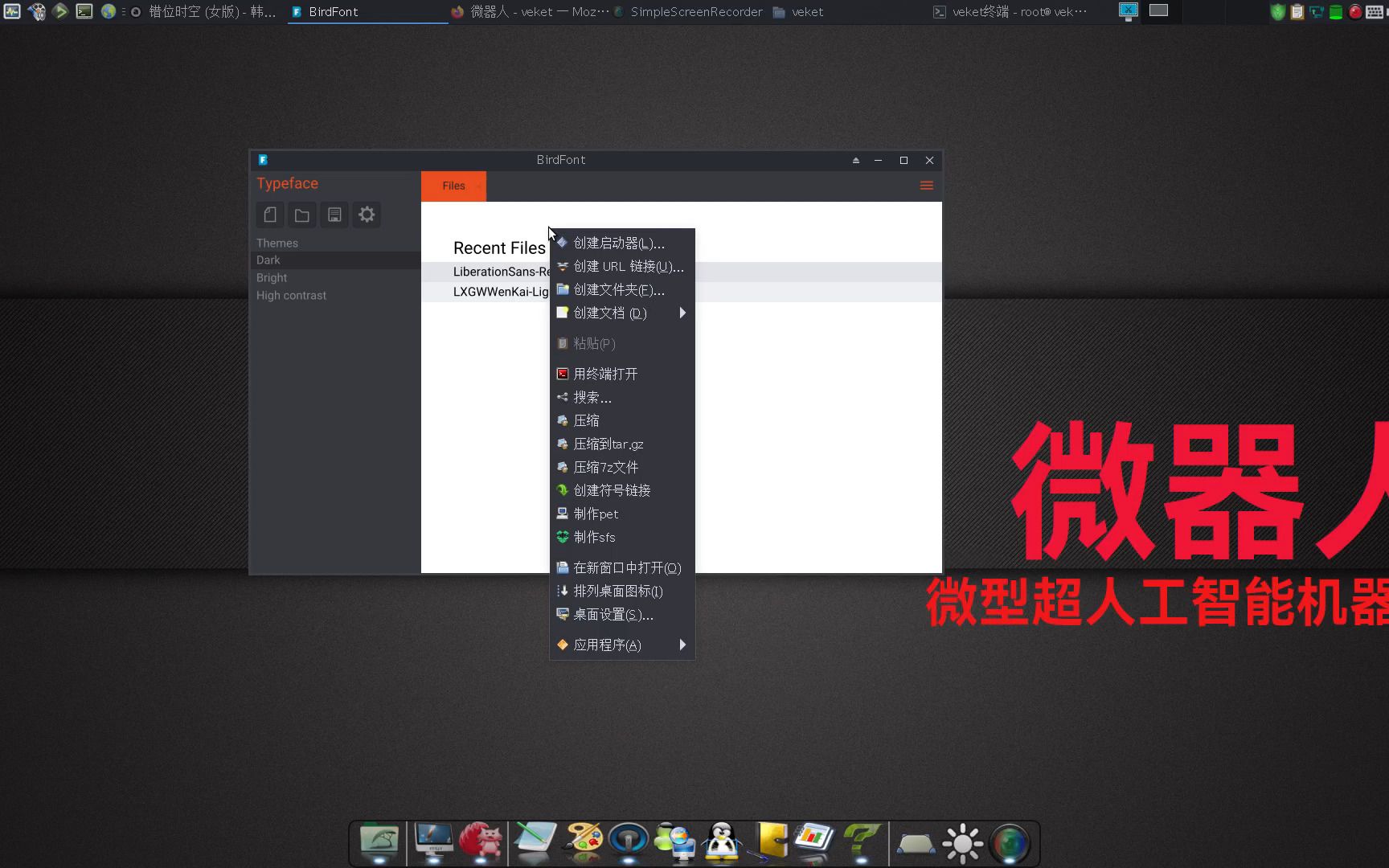Select 搜索... in the context menu
The width and height of the screenshot is (1389, 868).
(x=622, y=397)
